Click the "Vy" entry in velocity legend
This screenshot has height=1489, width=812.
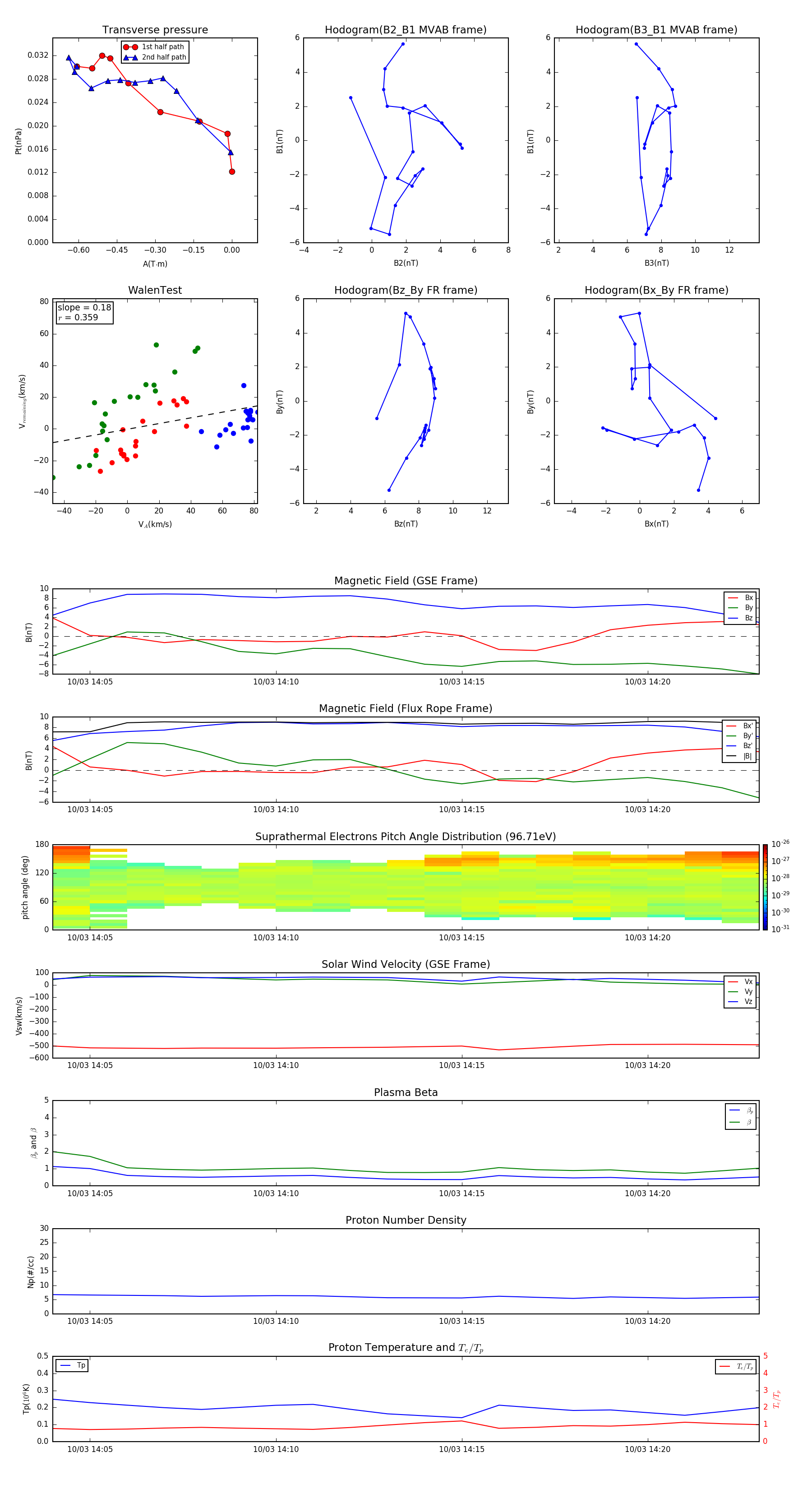point(740,992)
